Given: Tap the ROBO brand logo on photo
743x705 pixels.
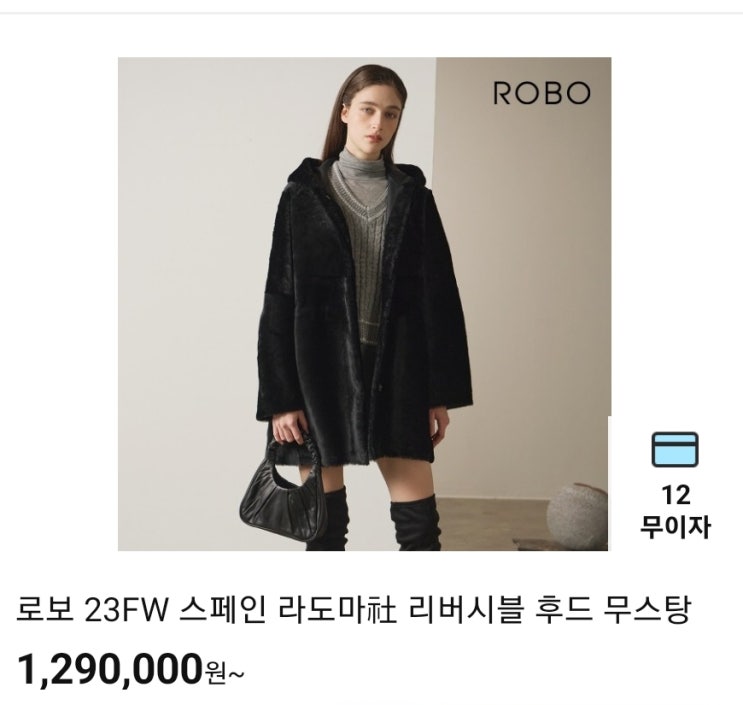Looking at the screenshot, I should (542, 93).
